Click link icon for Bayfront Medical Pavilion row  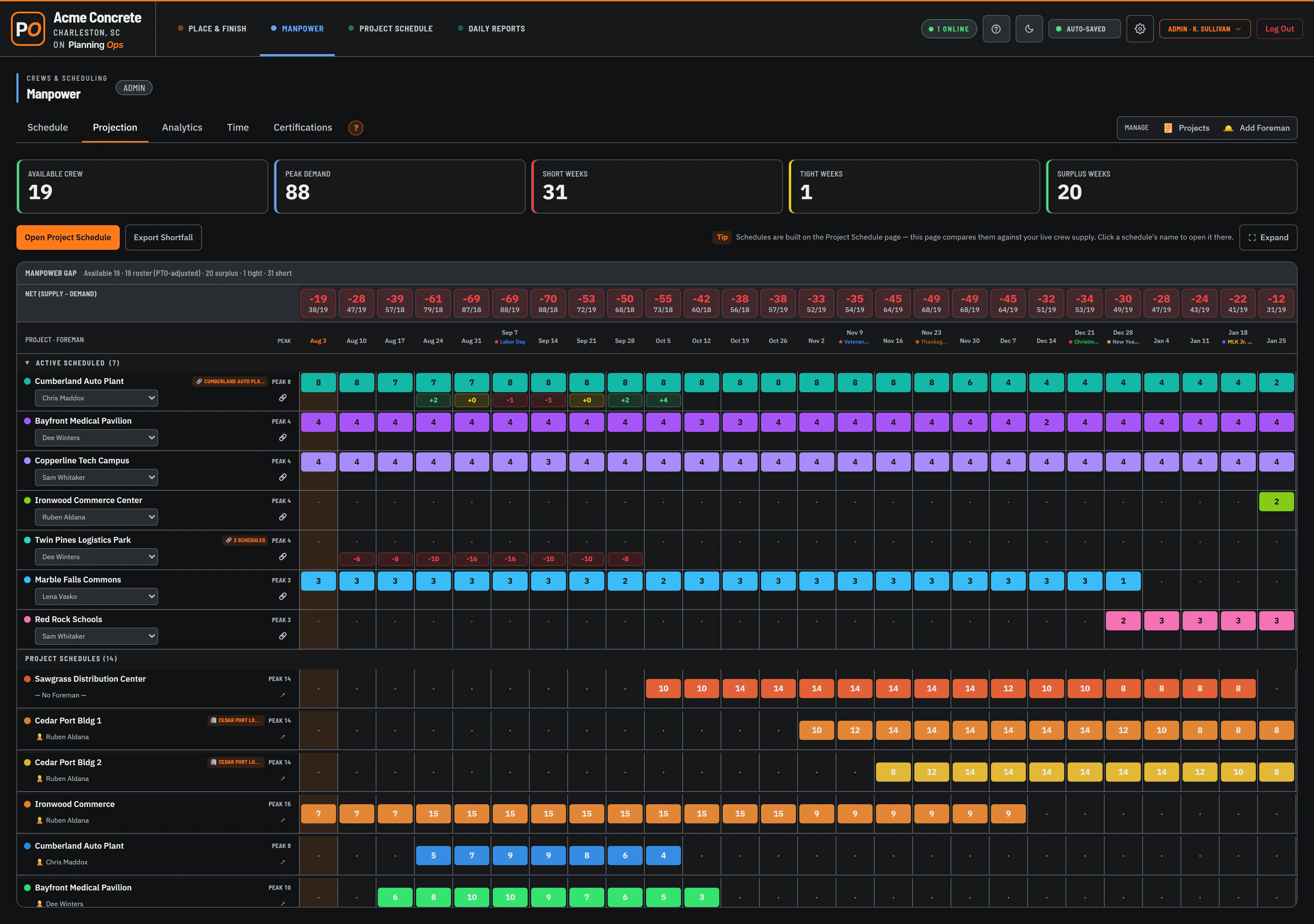(x=283, y=437)
